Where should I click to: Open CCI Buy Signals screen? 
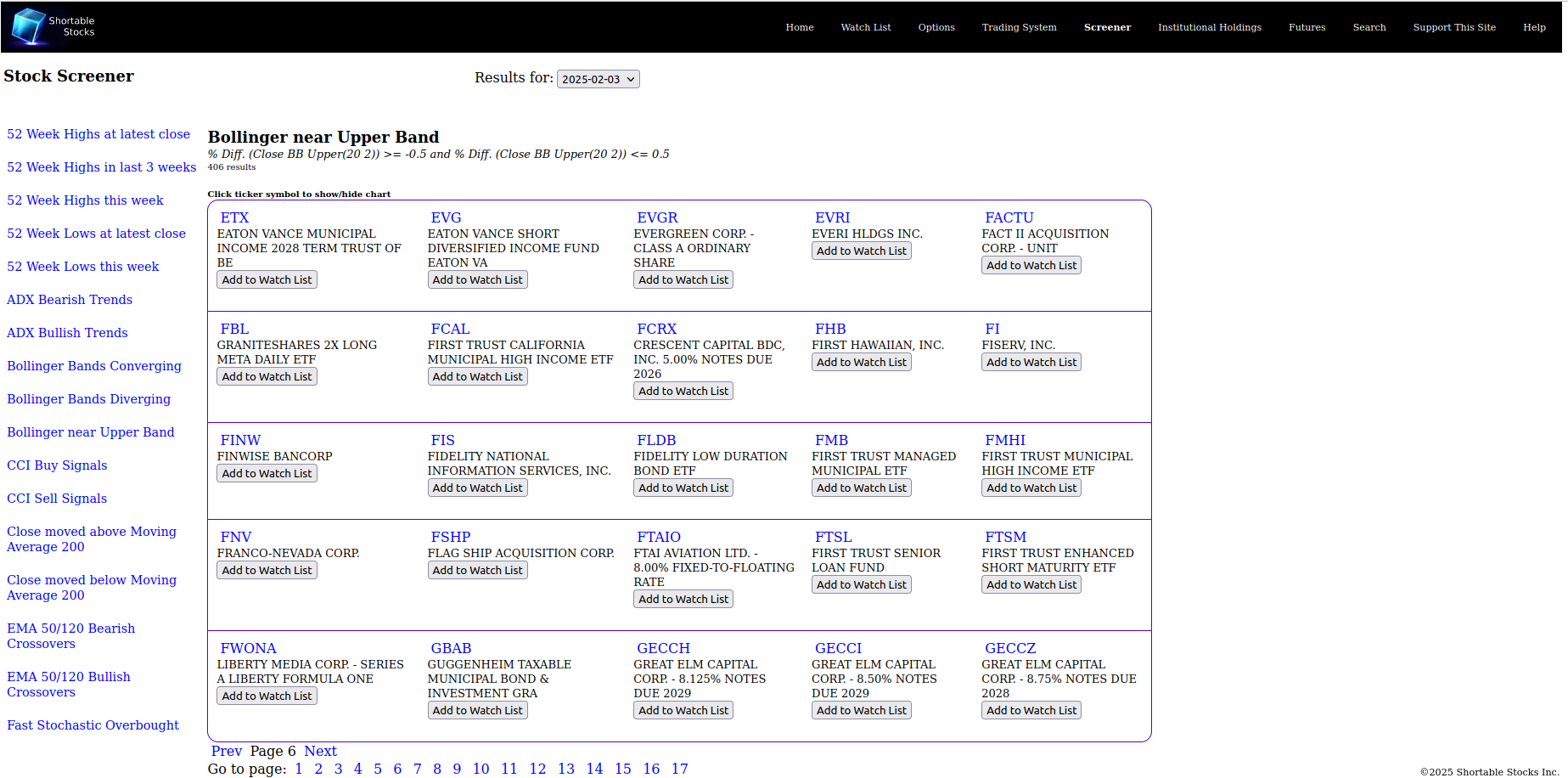57,465
